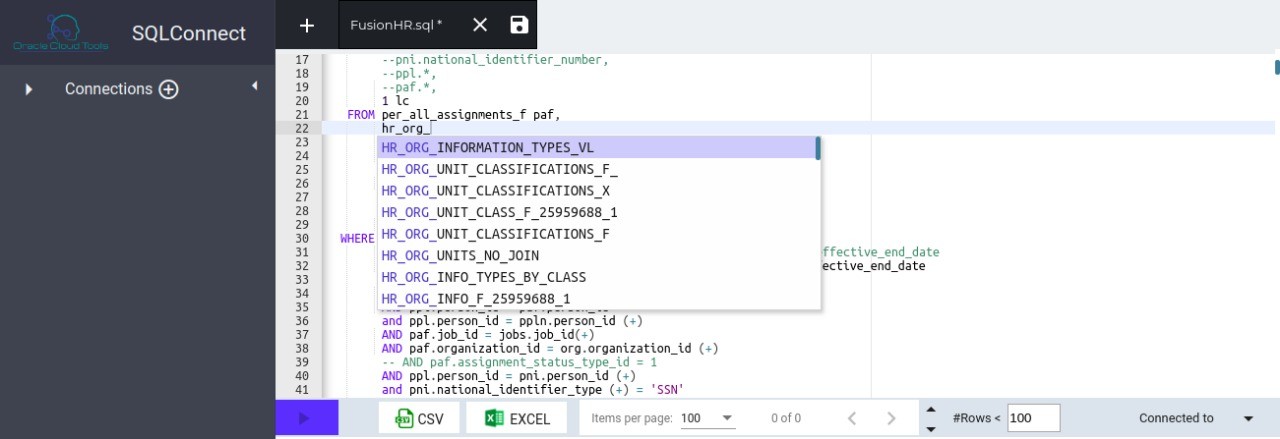Add a new connection with plus circle

pos(169,89)
